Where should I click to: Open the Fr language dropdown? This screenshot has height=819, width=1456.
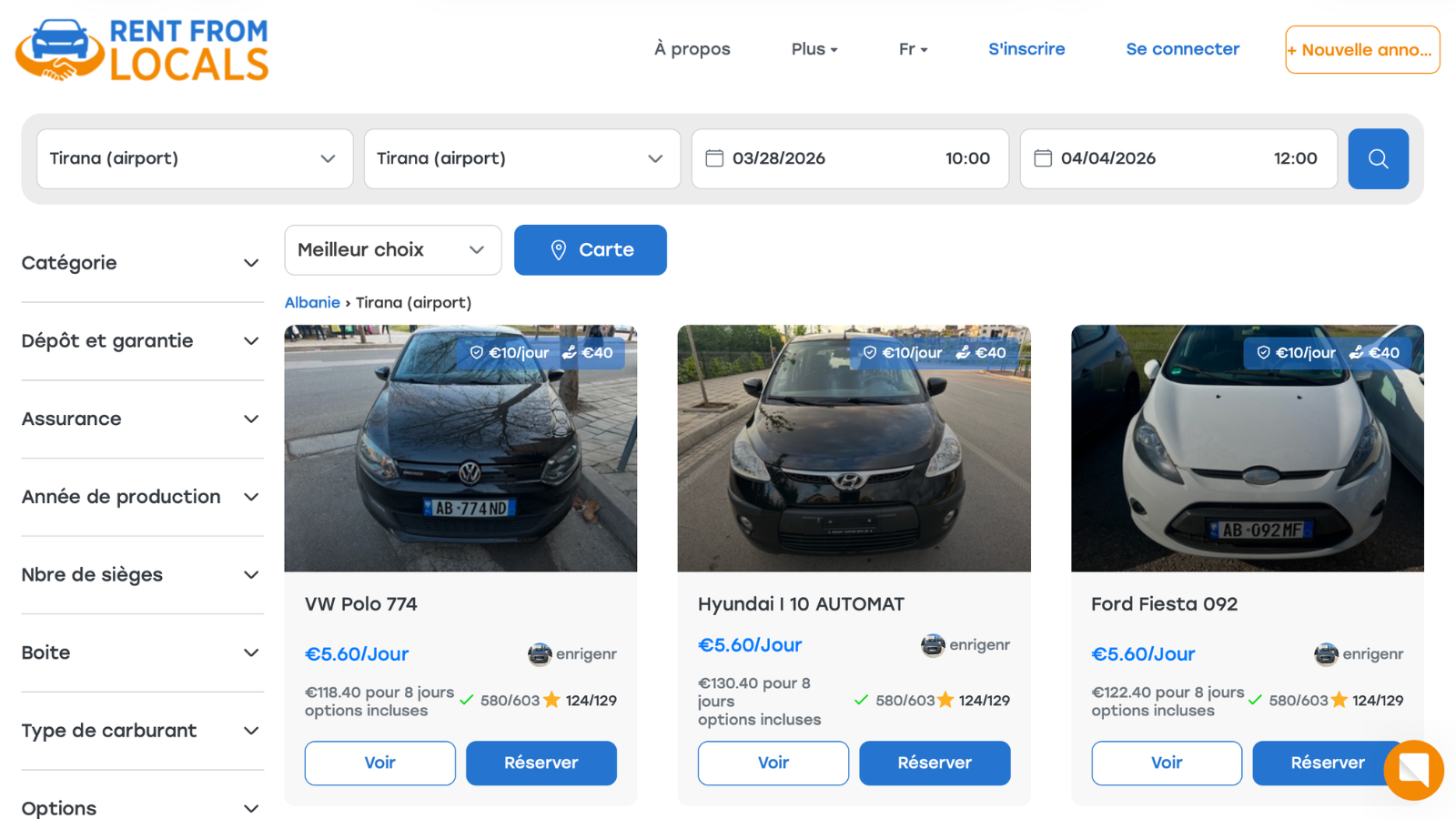(912, 49)
